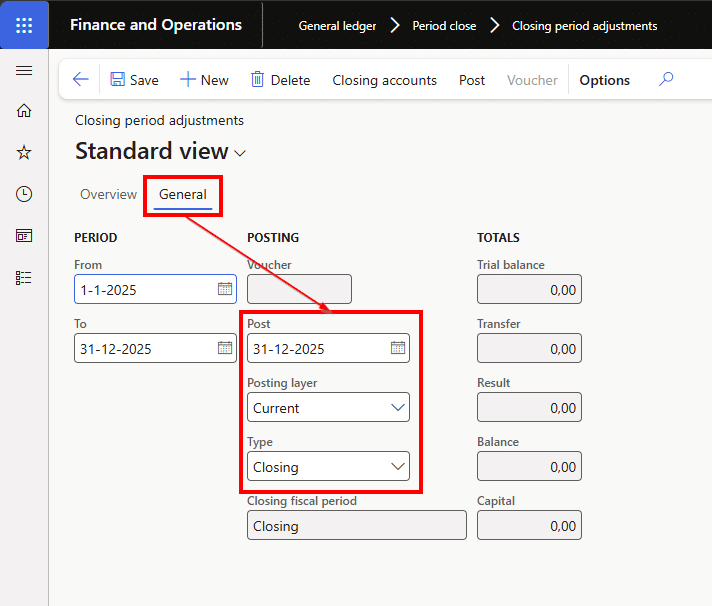Viewport: 712px width, 606px height.
Task: Focus the To date field
Action: [155, 348]
